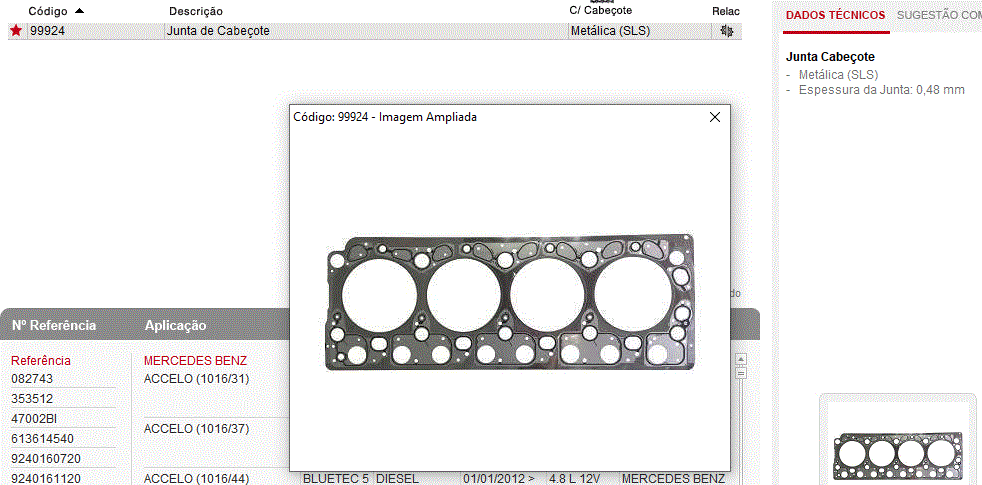Viewport: 982px width, 485px height.
Task: Close the enlarged image popup
Action: tap(715, 117)
